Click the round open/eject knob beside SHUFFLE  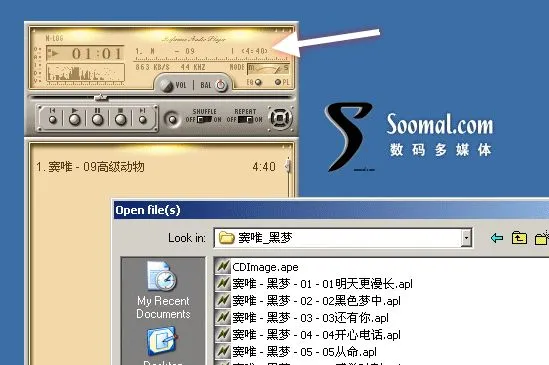172,119
